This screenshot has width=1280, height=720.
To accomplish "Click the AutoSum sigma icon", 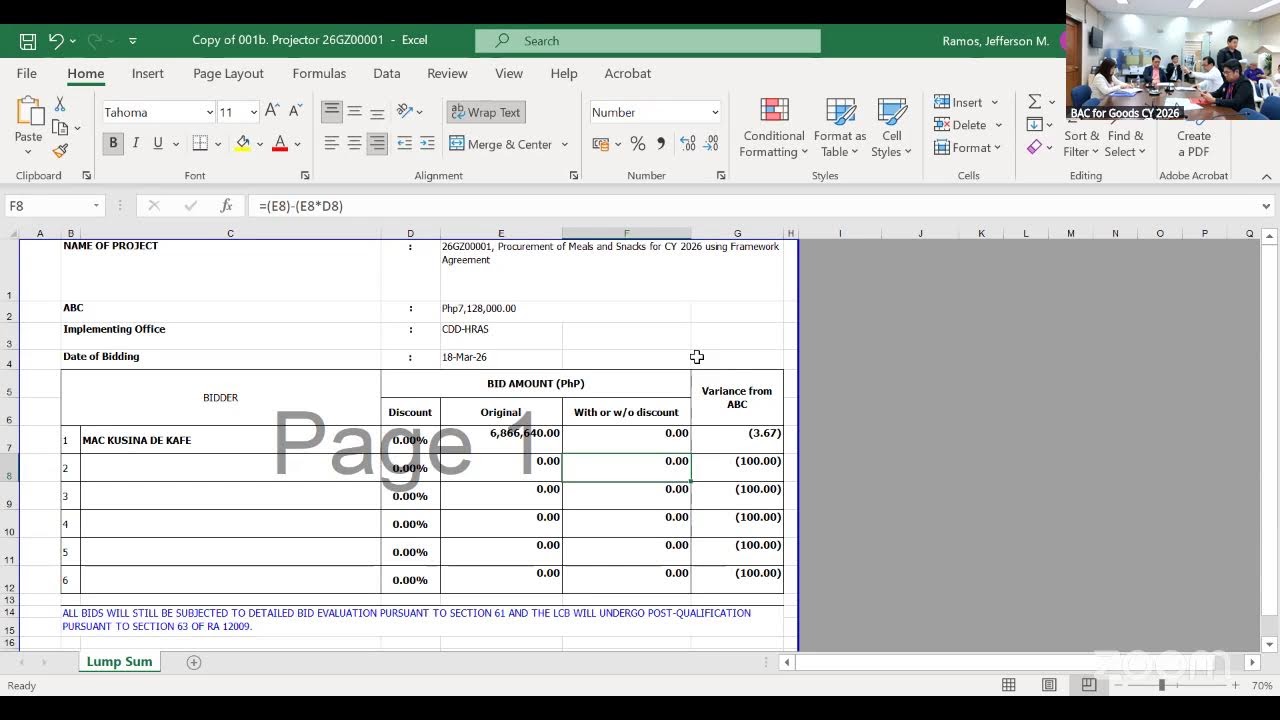I will (x=1035, y=102).
